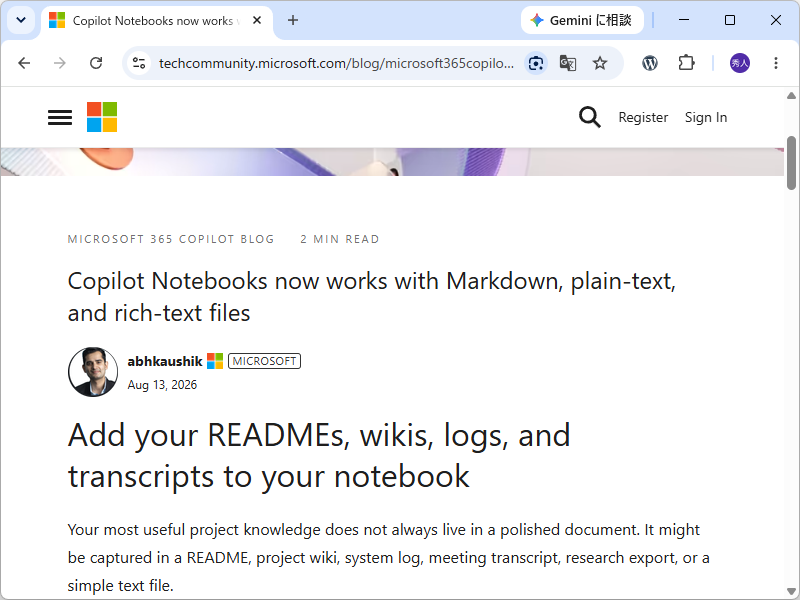Click the article hero banner image
The height and width of the screenshot is (600, 800).
(x=392, y=162)
